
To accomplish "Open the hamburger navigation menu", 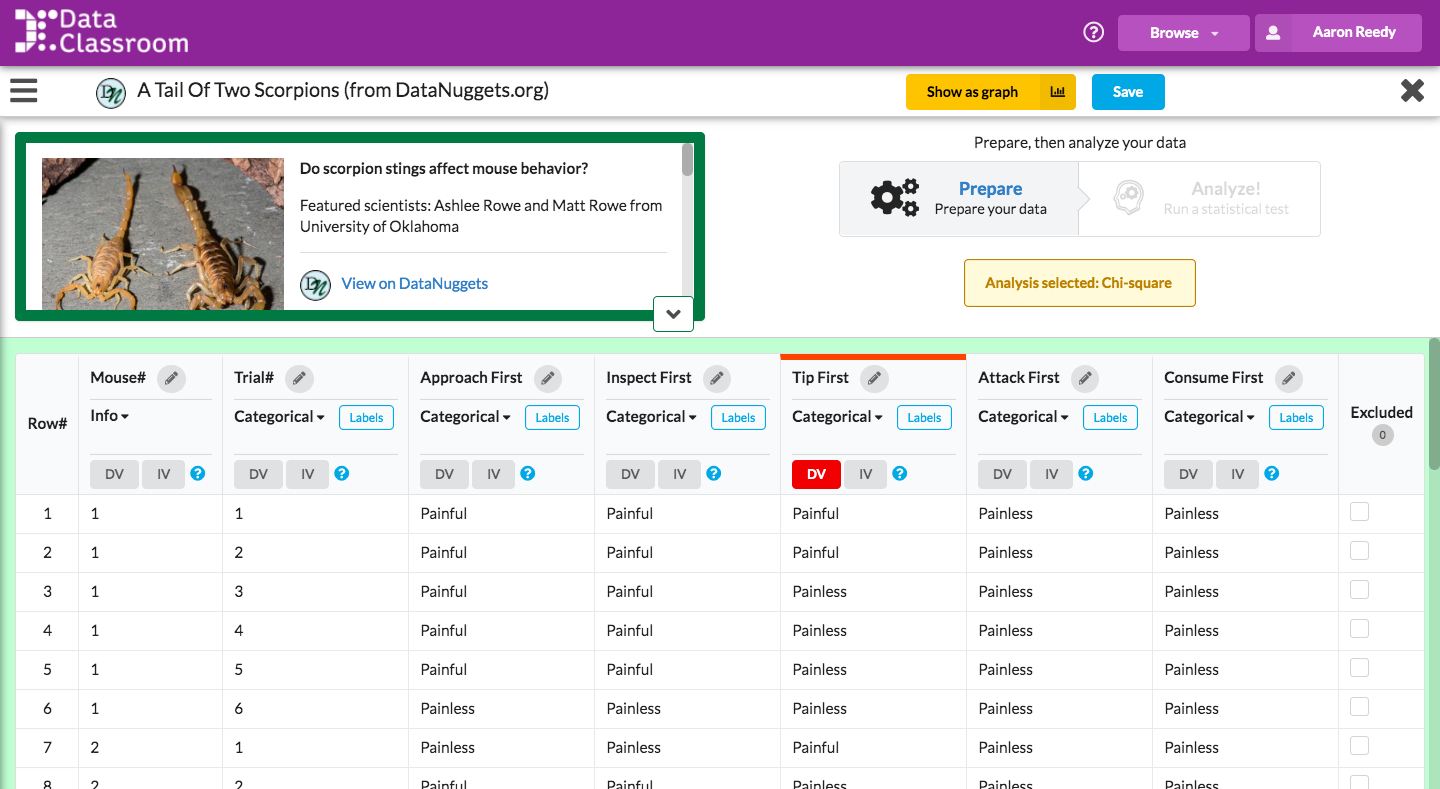I will point(23,90).
